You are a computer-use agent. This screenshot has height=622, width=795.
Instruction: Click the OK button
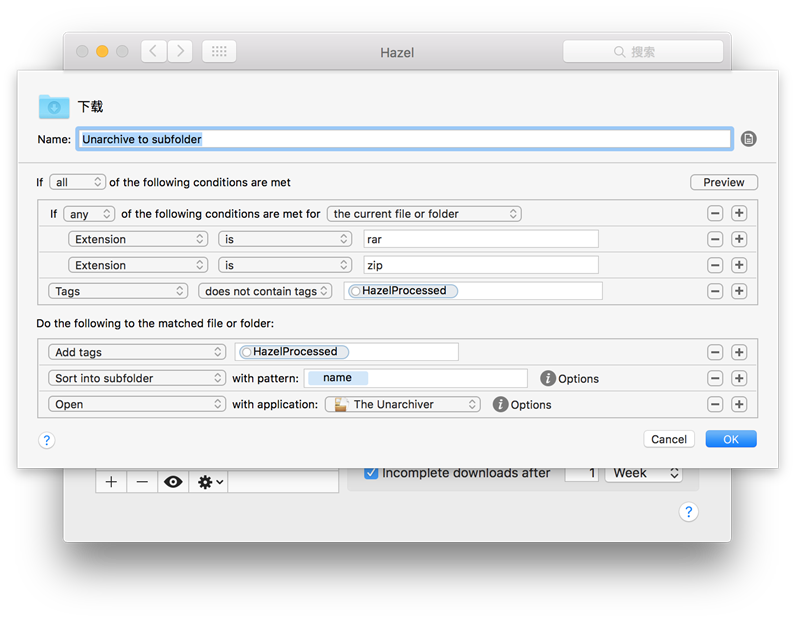730,439
